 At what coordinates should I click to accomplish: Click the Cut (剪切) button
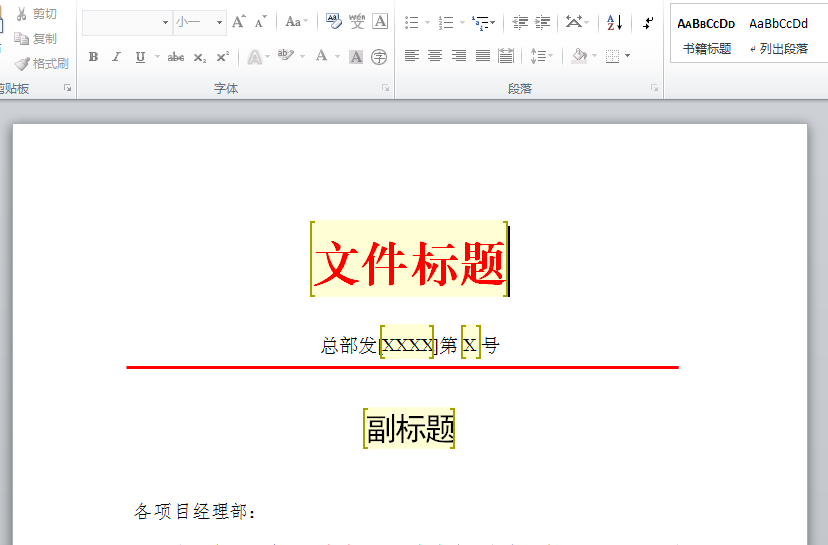pos(37,14)
